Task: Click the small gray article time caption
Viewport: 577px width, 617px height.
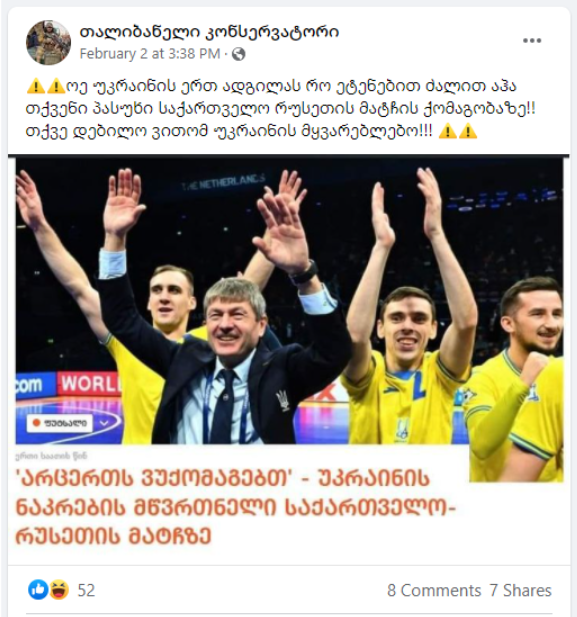Action: [x=51, y=456]
